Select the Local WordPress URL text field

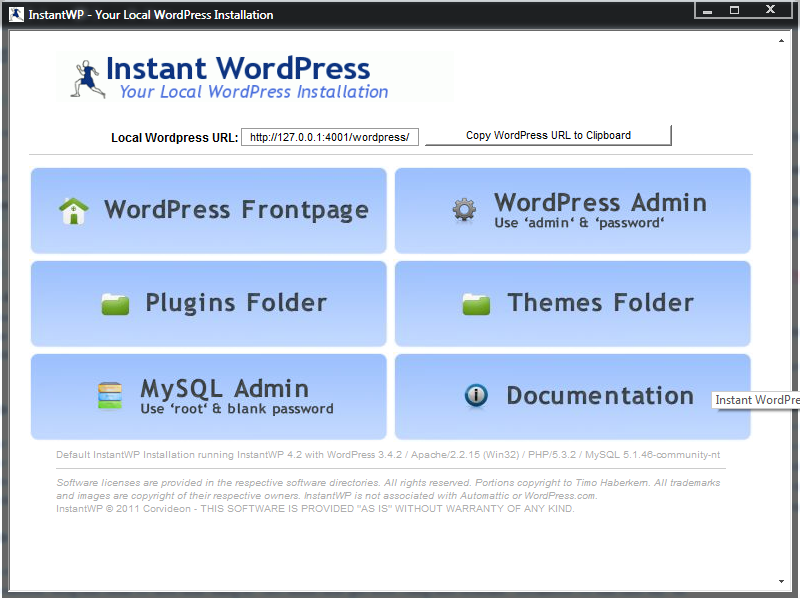coord(330,136)
